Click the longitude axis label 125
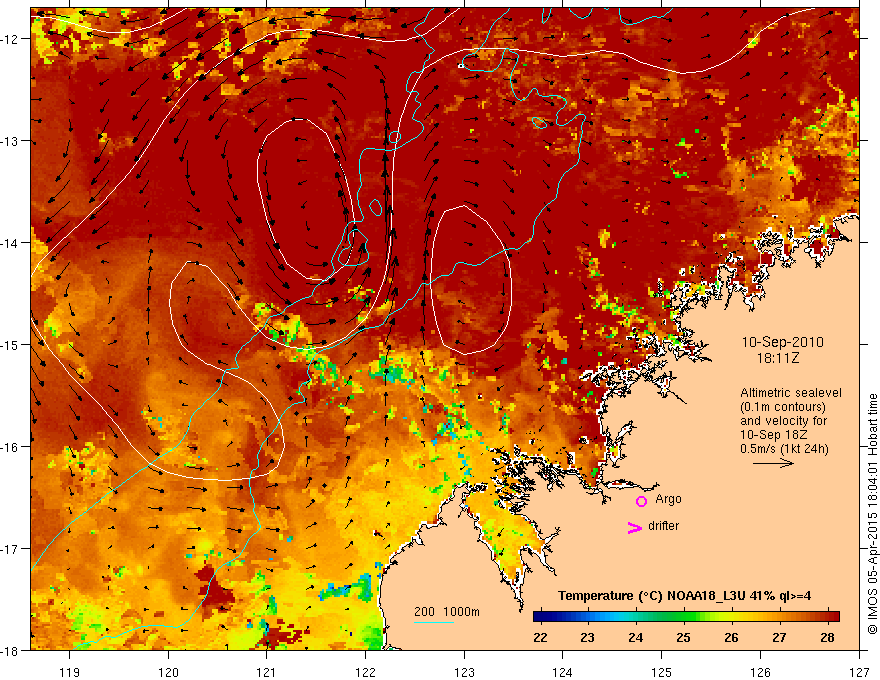The image size is (880, 680). 662,672
